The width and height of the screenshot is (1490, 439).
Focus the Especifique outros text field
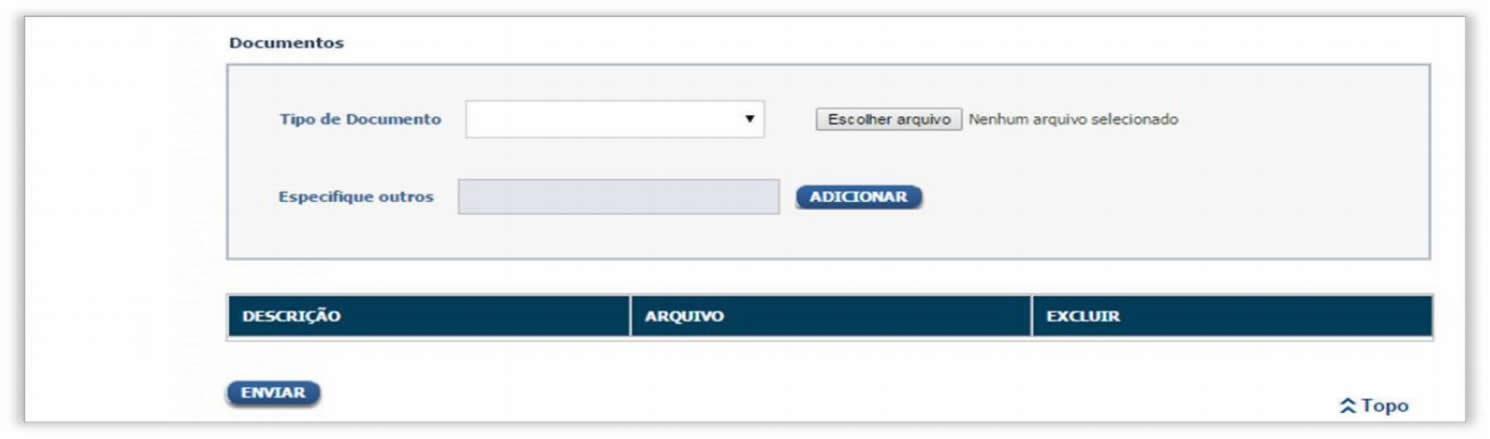pos(618,197)
